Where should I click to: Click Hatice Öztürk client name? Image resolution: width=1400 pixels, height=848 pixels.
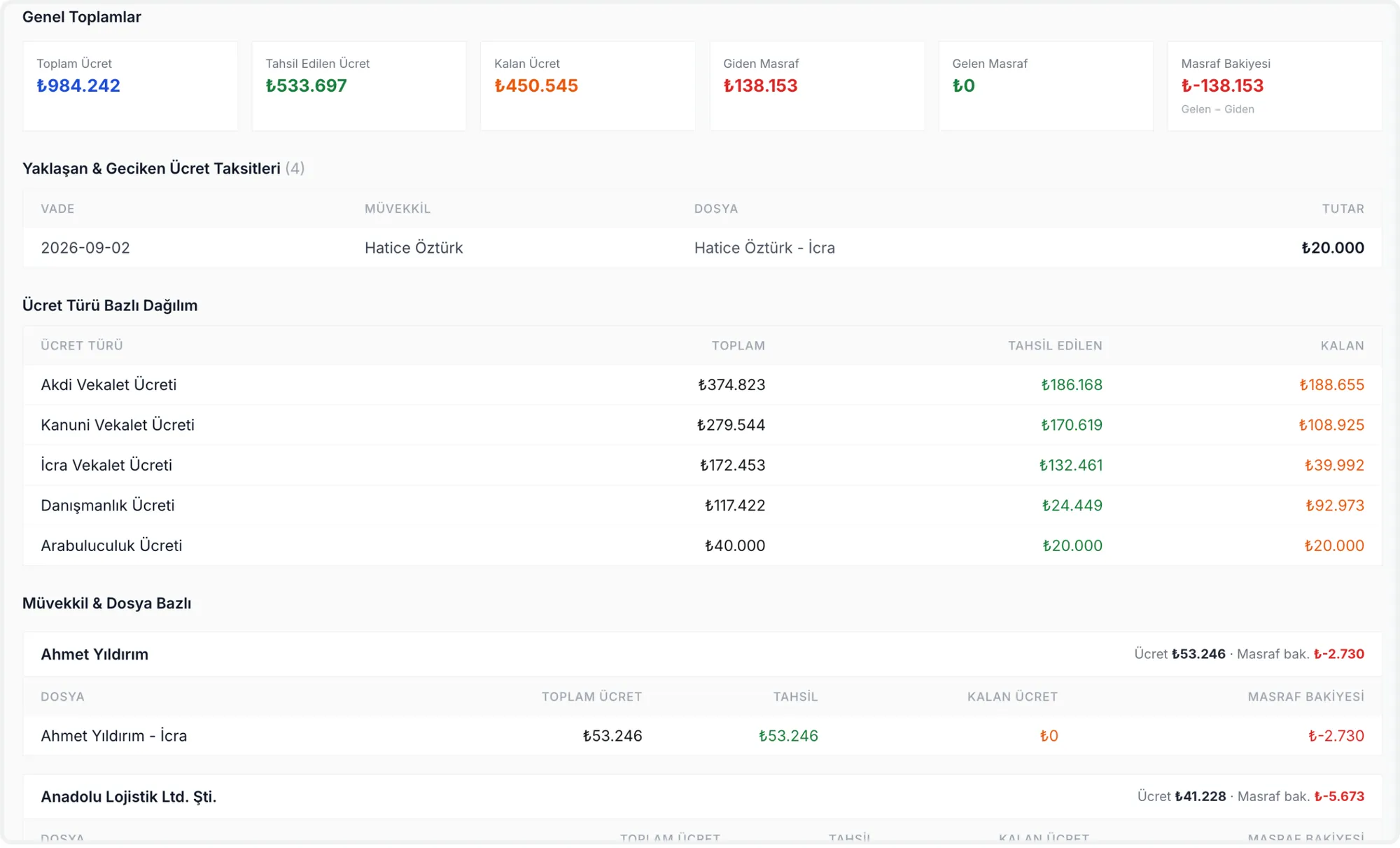click(414, 248)
